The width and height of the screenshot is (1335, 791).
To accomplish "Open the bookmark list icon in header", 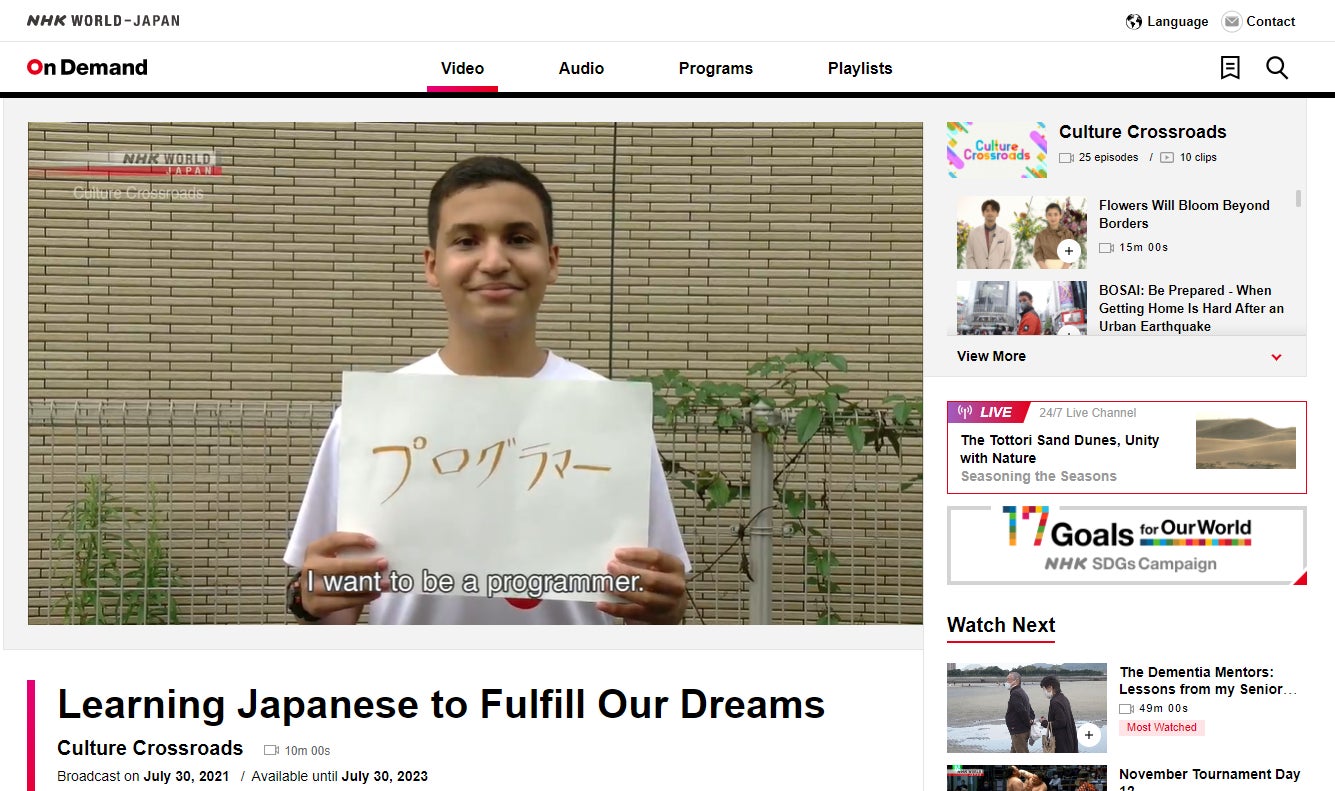I will [x=1230, y=68].
